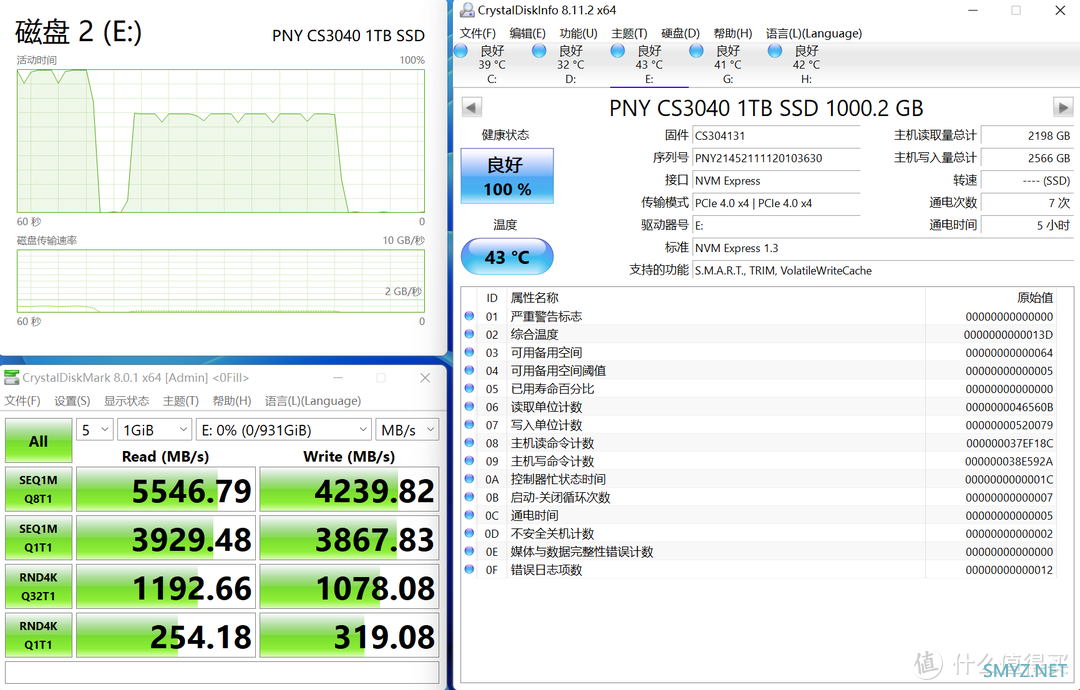Run the RND4K Q1T1 test
Image resolution: width=1080 pixels, height=690 pixels.
click(39, 636)
